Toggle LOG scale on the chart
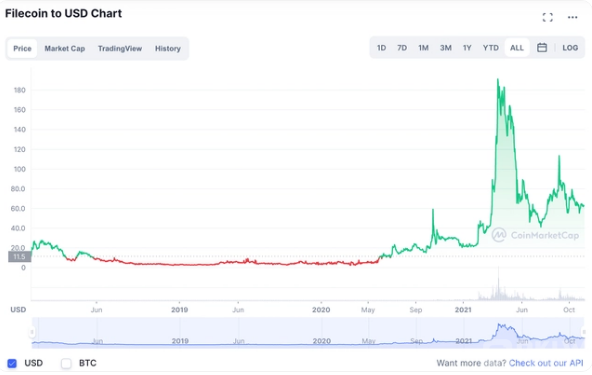The image size is (592, 375). point(570,48)
